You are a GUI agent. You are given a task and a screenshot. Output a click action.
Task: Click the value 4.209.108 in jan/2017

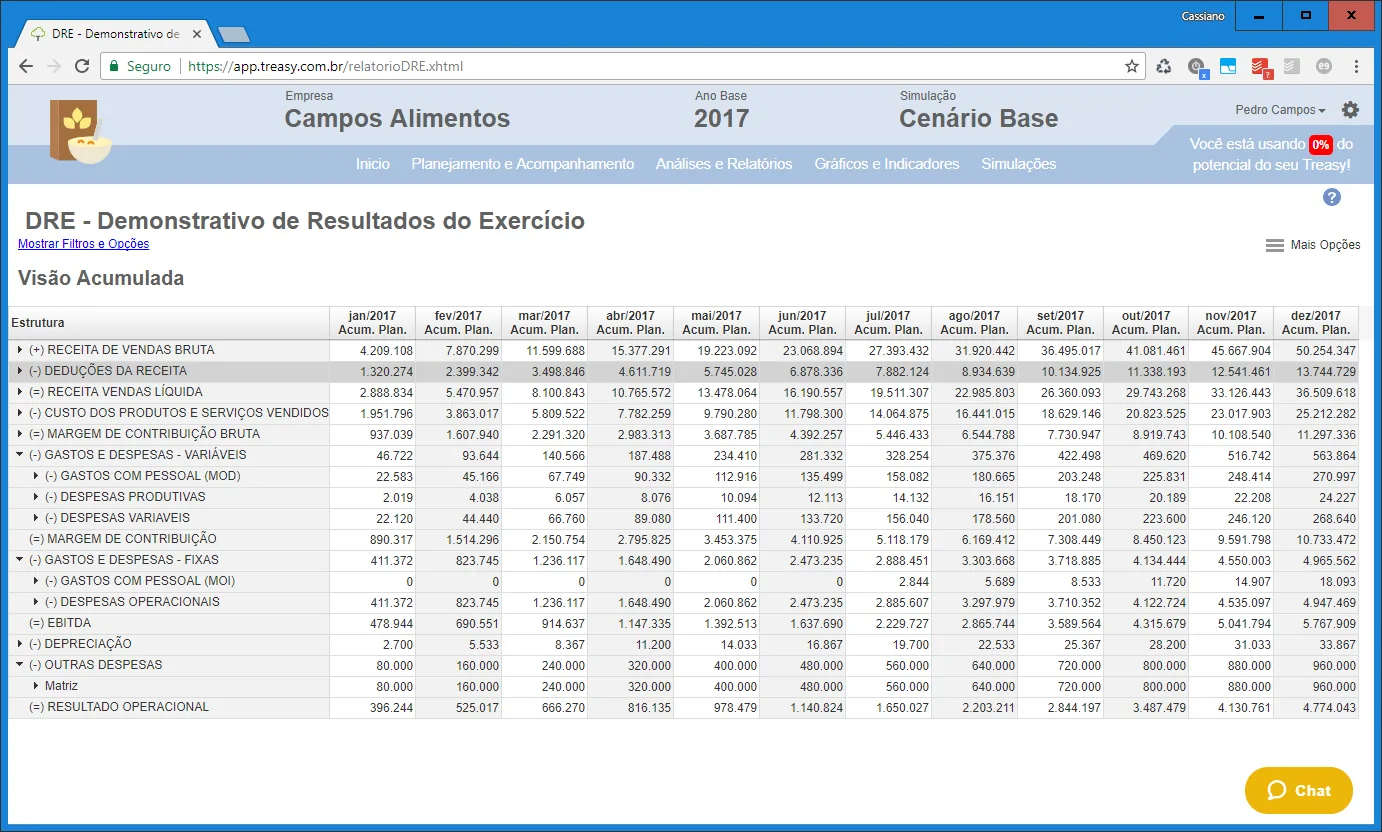[x=385, y=351]
